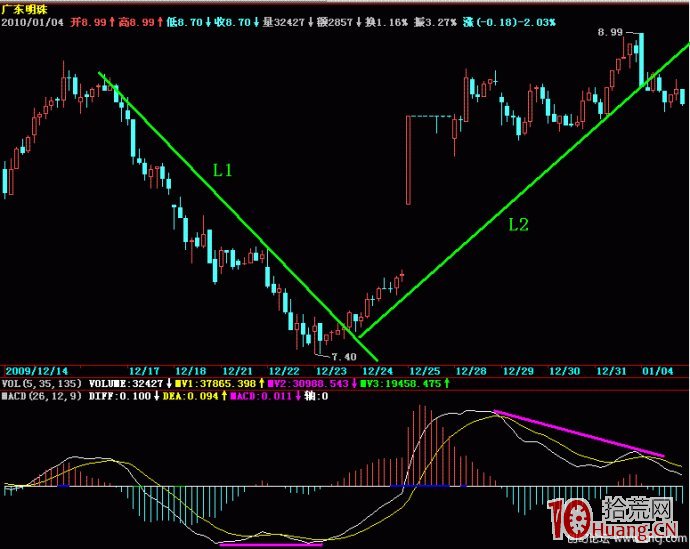Click the 8.99 peak price label
The height and width of the screenshot is (549, 690).
coord(610,32)
